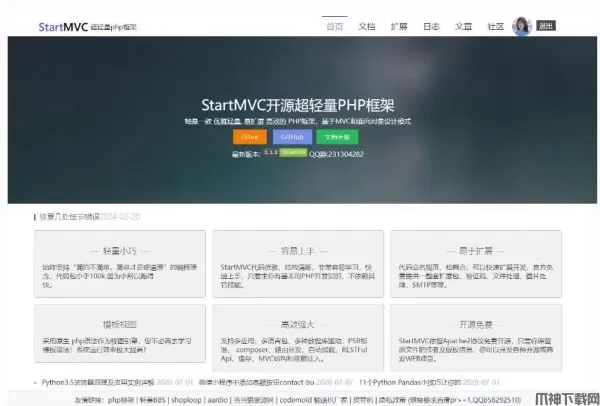Click the QQ群:231304282 text
600x406 pixels.
click(x=336, y=154)
